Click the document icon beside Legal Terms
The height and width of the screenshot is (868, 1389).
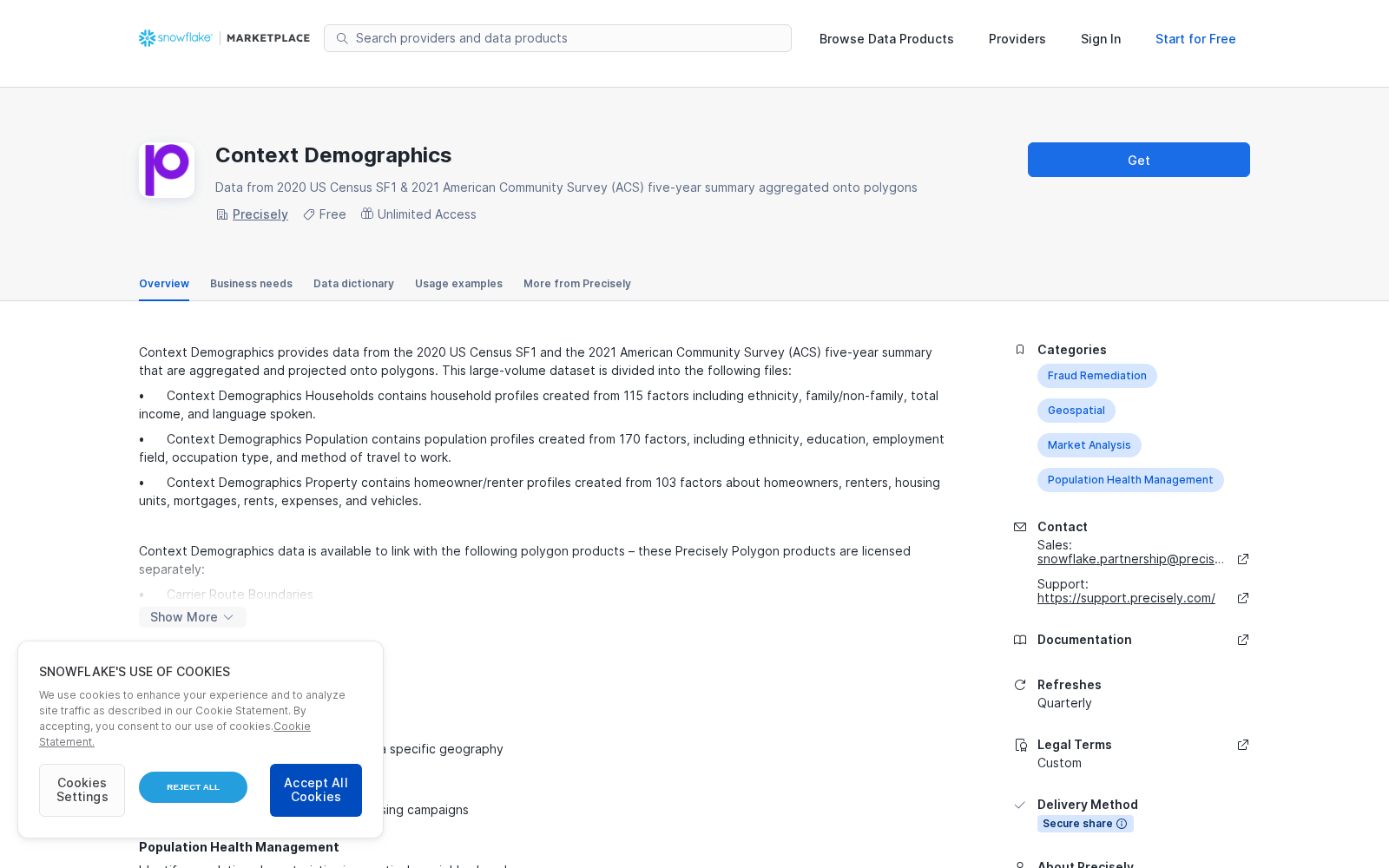1021,745
